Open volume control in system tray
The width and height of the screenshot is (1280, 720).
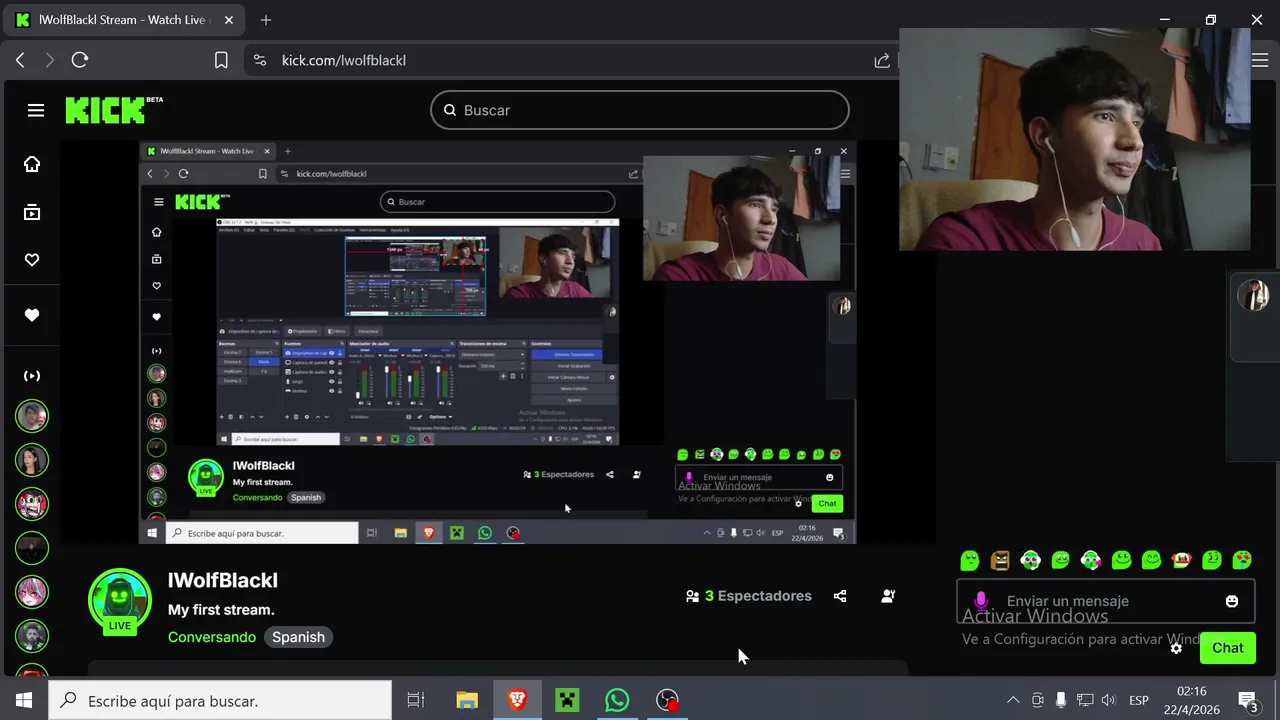click(x=1108, y=700)
